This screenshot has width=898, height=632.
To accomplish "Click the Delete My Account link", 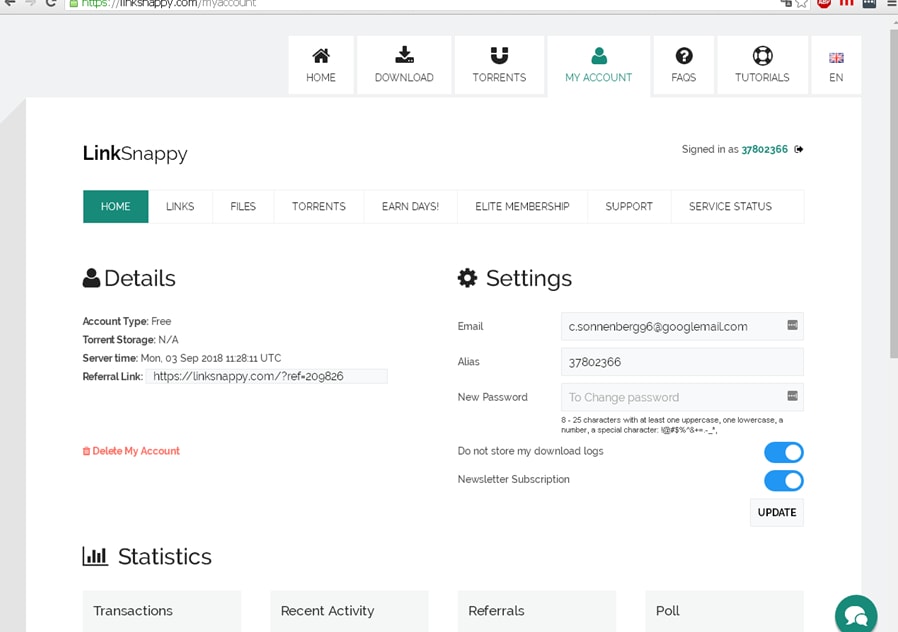I will (136, 451).
